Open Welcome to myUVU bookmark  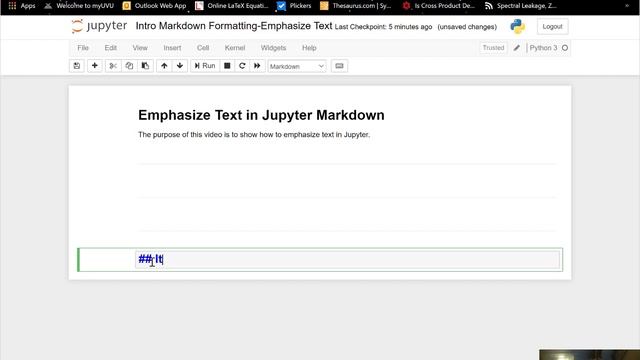click(x=79, y=6)
